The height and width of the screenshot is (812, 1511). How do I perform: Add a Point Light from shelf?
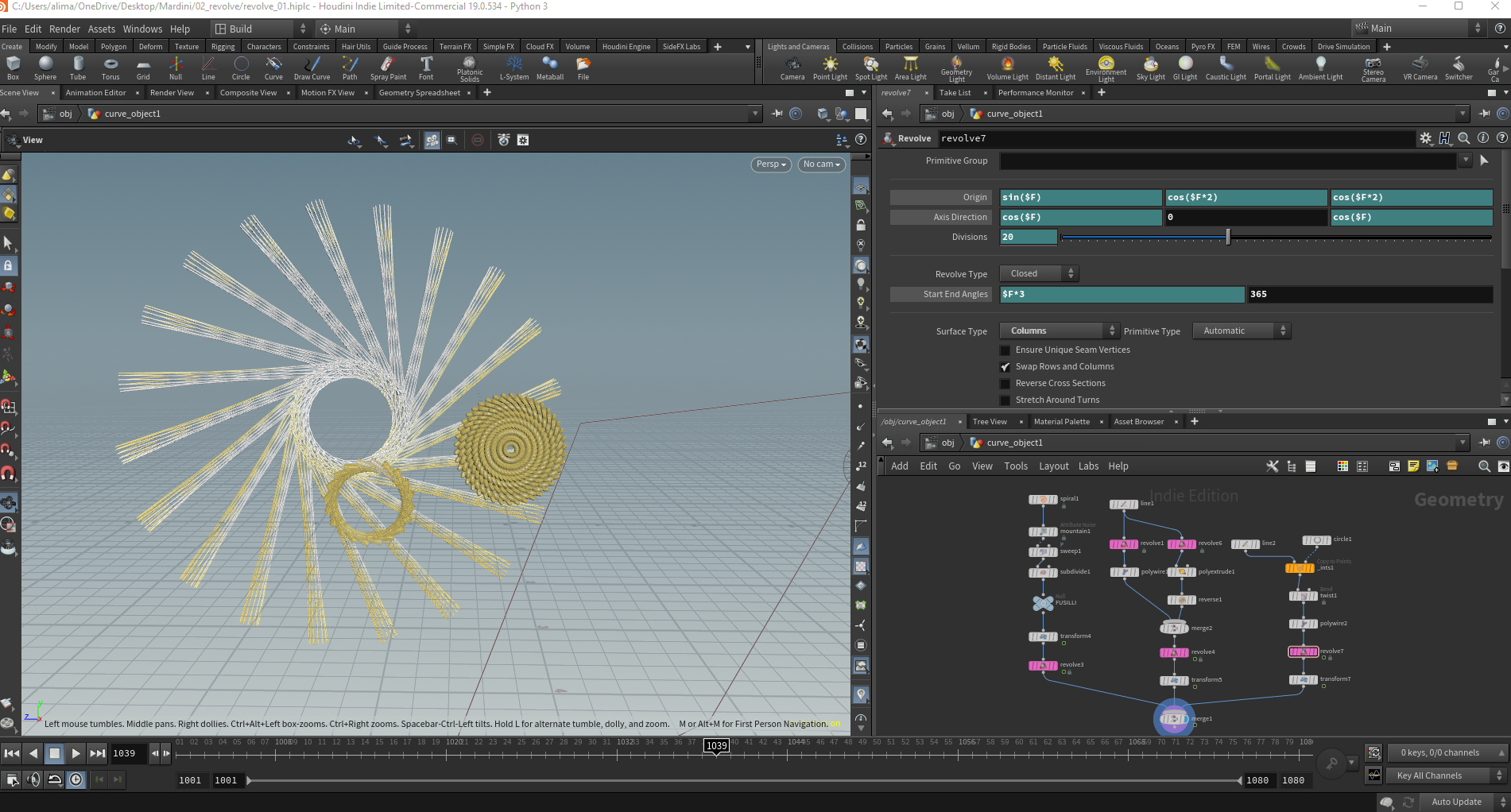tap(830, 68)
